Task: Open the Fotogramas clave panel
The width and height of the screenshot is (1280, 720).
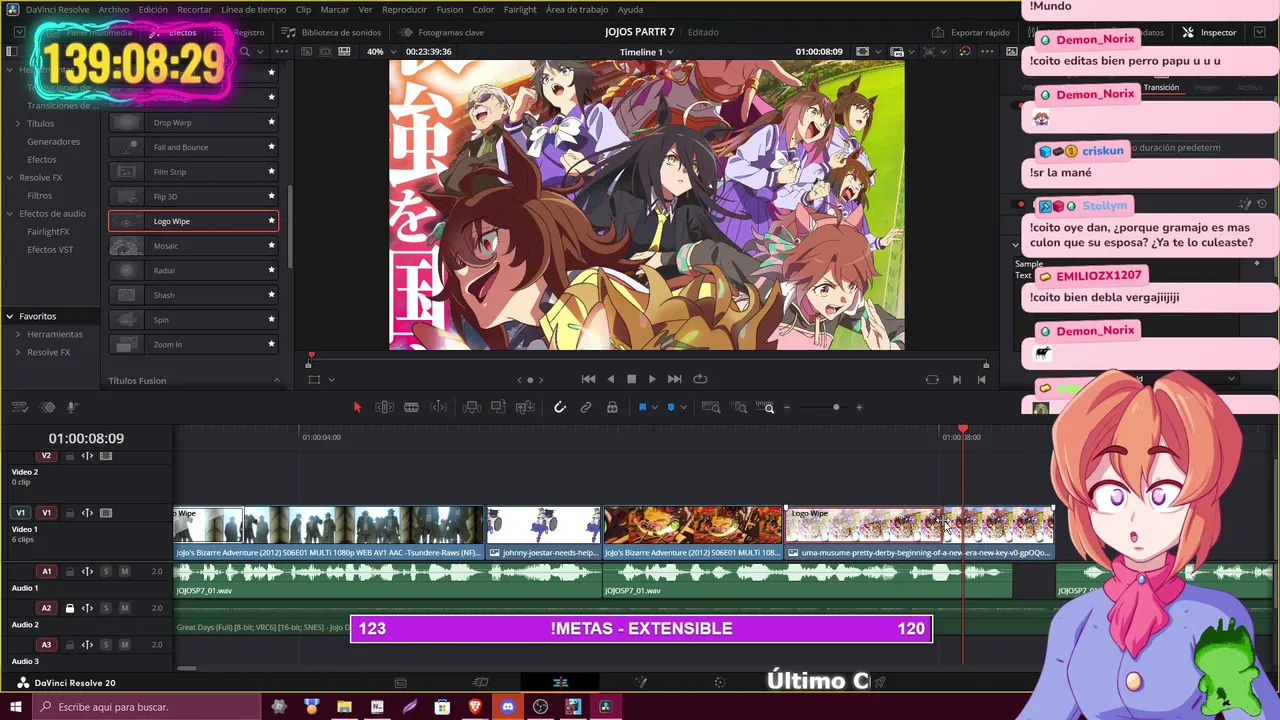Action: tap(442, 32)
